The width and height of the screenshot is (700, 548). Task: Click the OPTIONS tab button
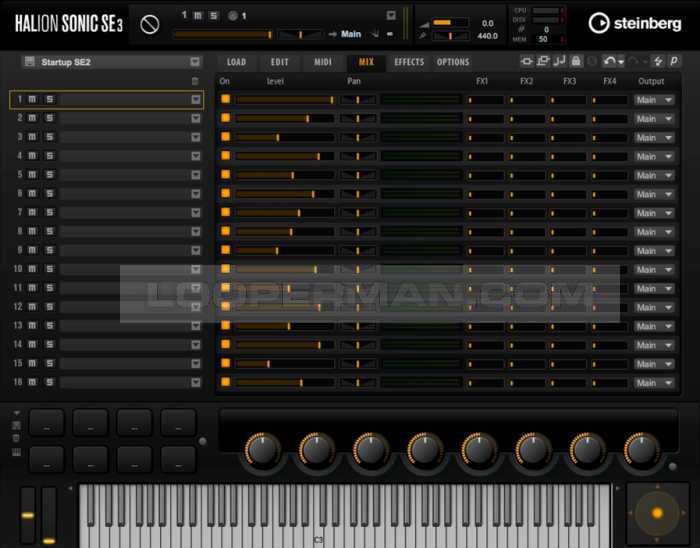(x=453, y=62)
